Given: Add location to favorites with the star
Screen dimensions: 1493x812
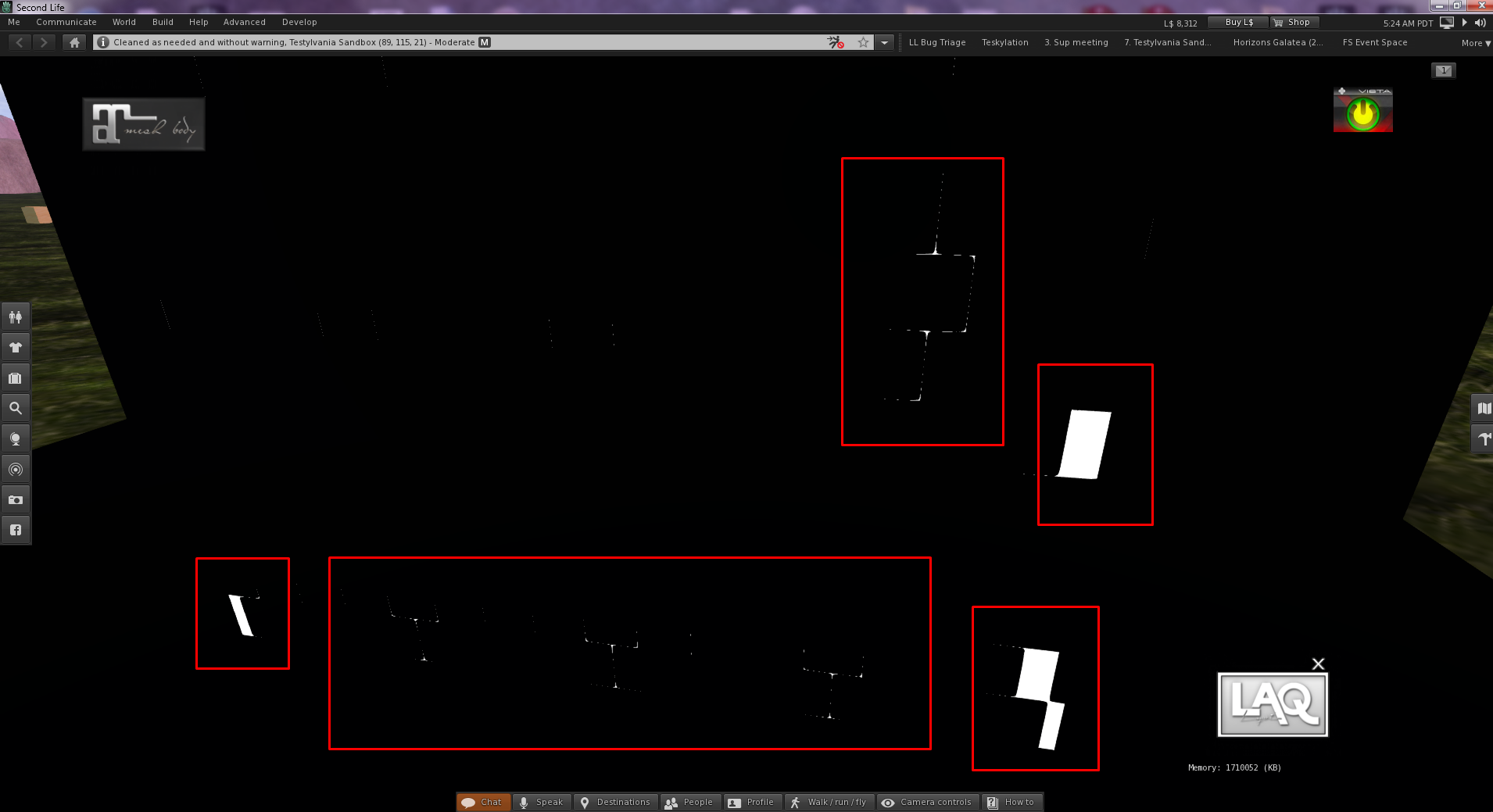Looking at the screenshot, I should pos(863,42).
